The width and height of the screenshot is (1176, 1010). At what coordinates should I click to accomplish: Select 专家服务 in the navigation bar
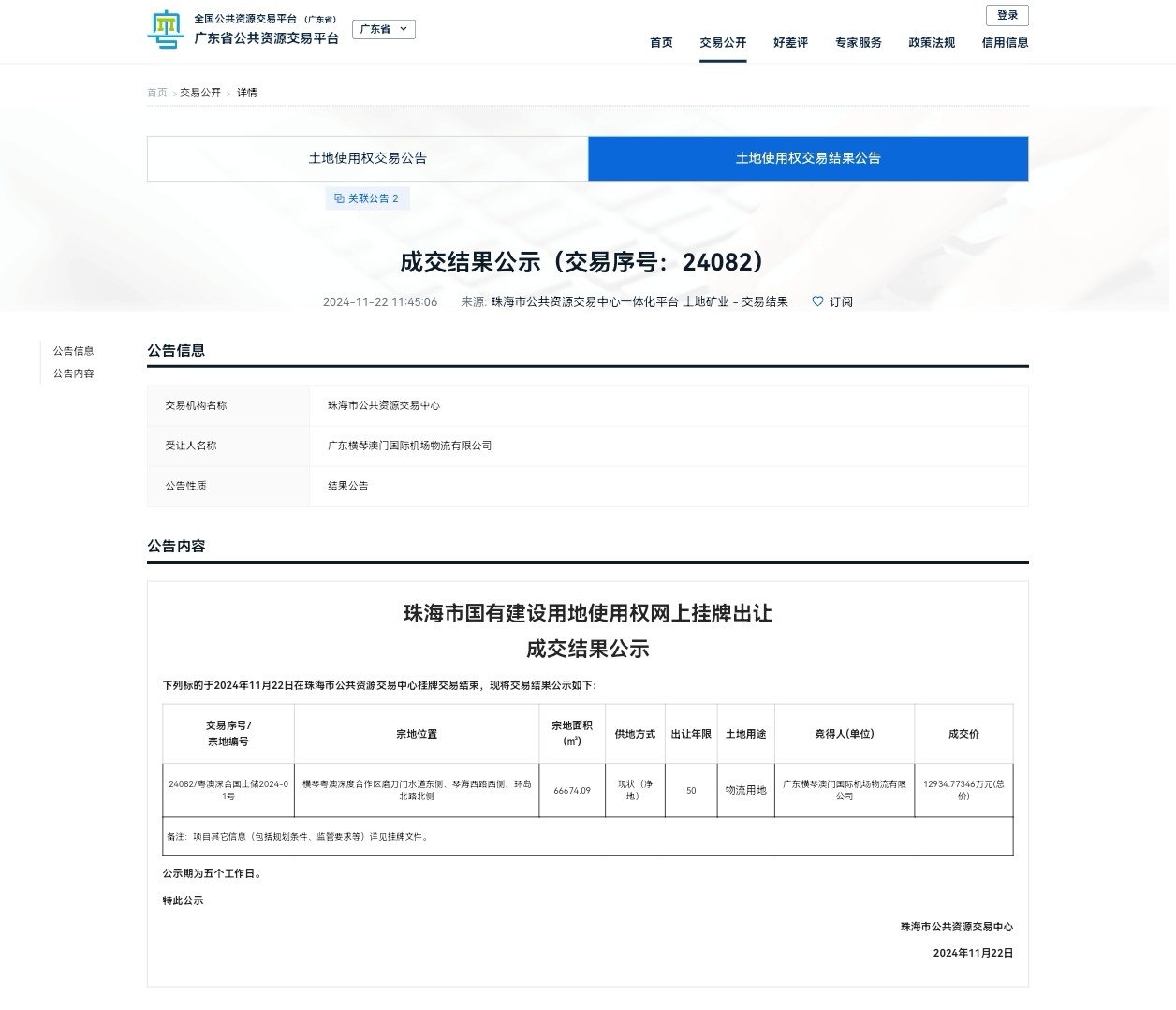pyautogui.click(x=858, y=42)
